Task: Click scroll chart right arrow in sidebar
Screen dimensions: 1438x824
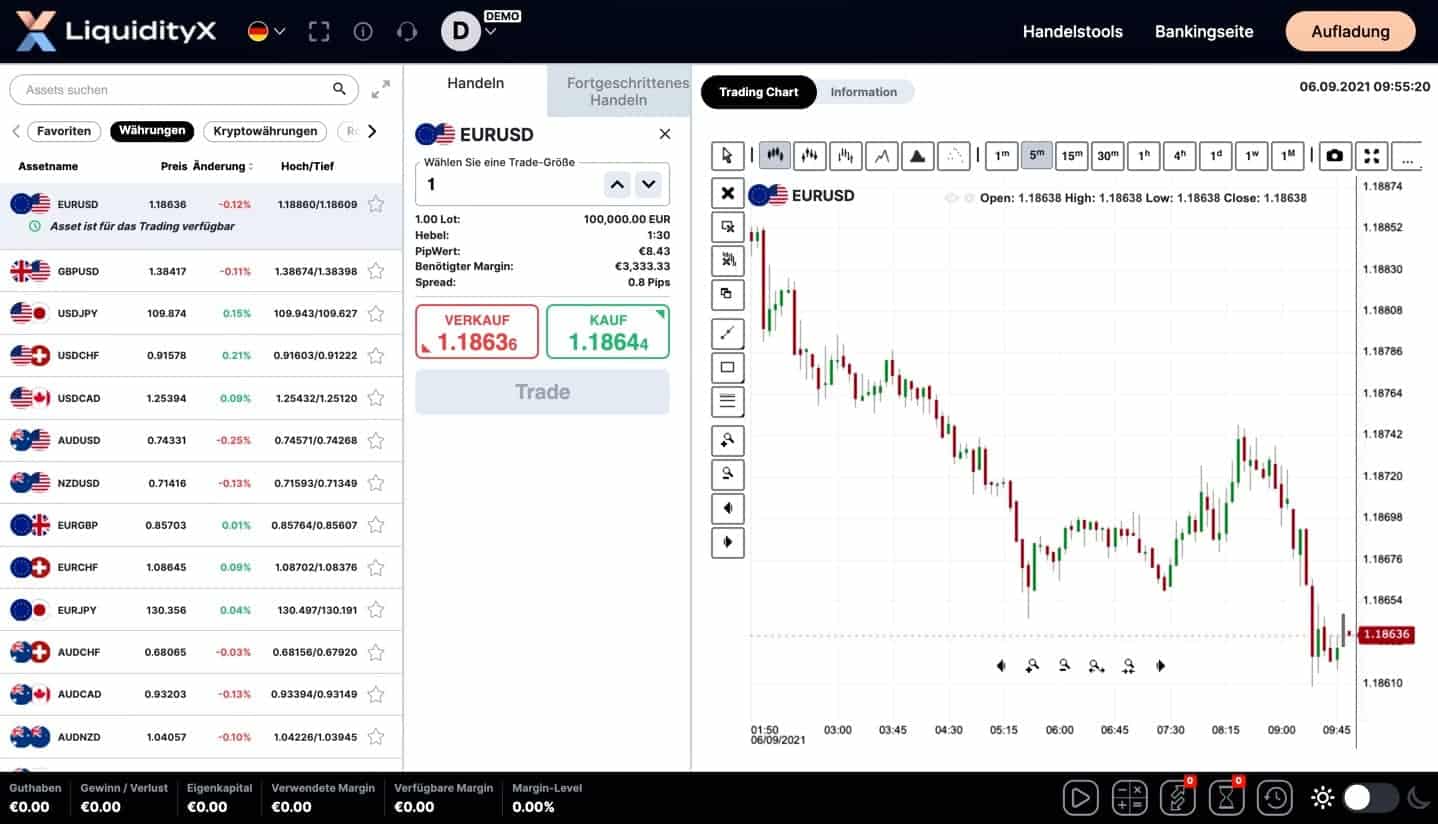Action: 727,542
